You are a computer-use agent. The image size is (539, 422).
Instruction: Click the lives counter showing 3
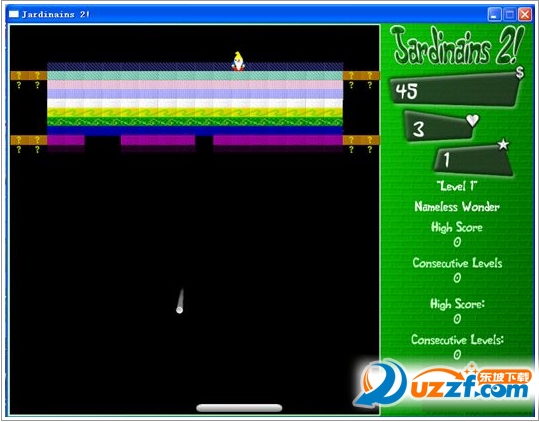pos(438,128)
